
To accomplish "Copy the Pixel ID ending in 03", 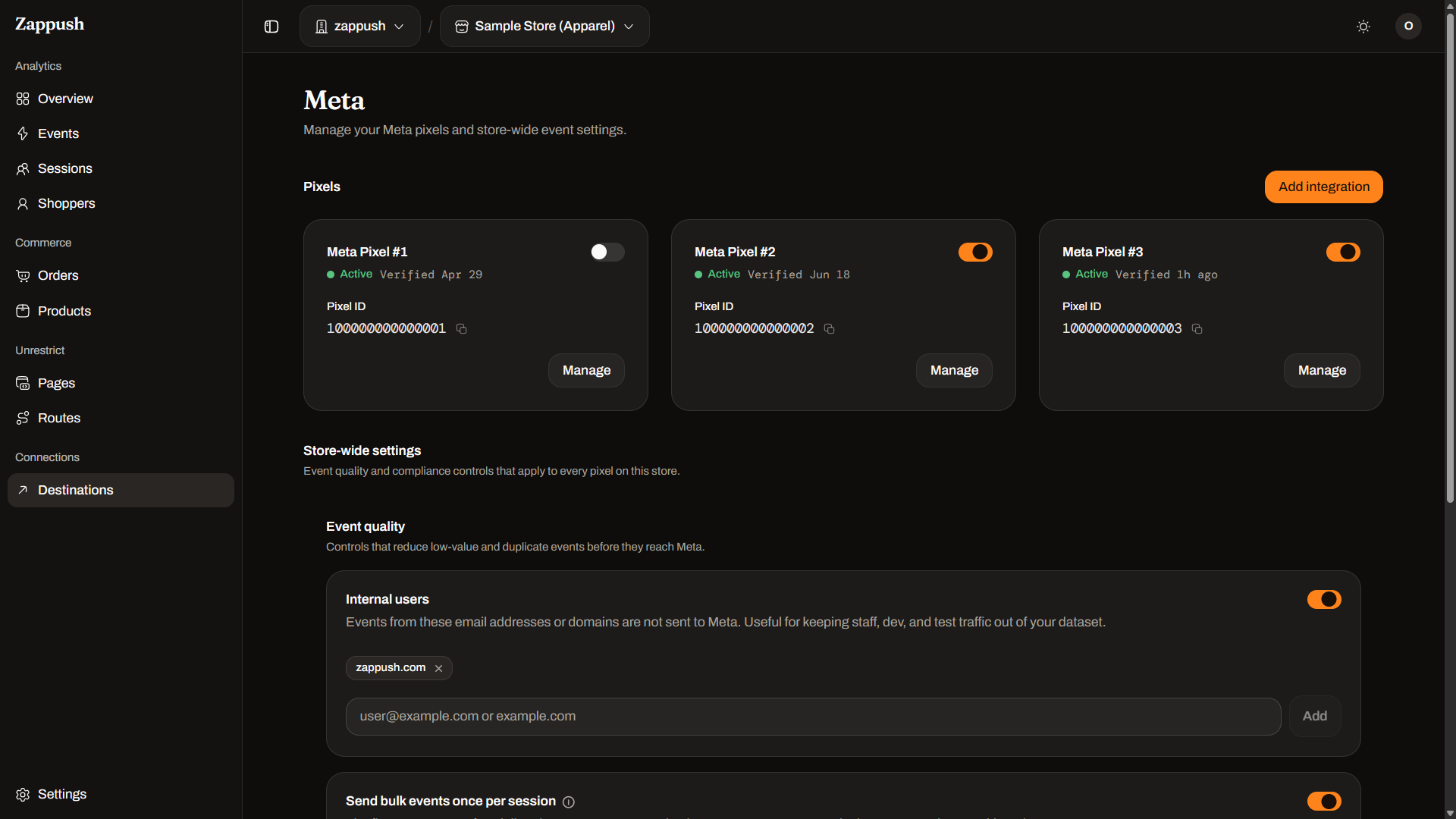I will point(1197,329).
